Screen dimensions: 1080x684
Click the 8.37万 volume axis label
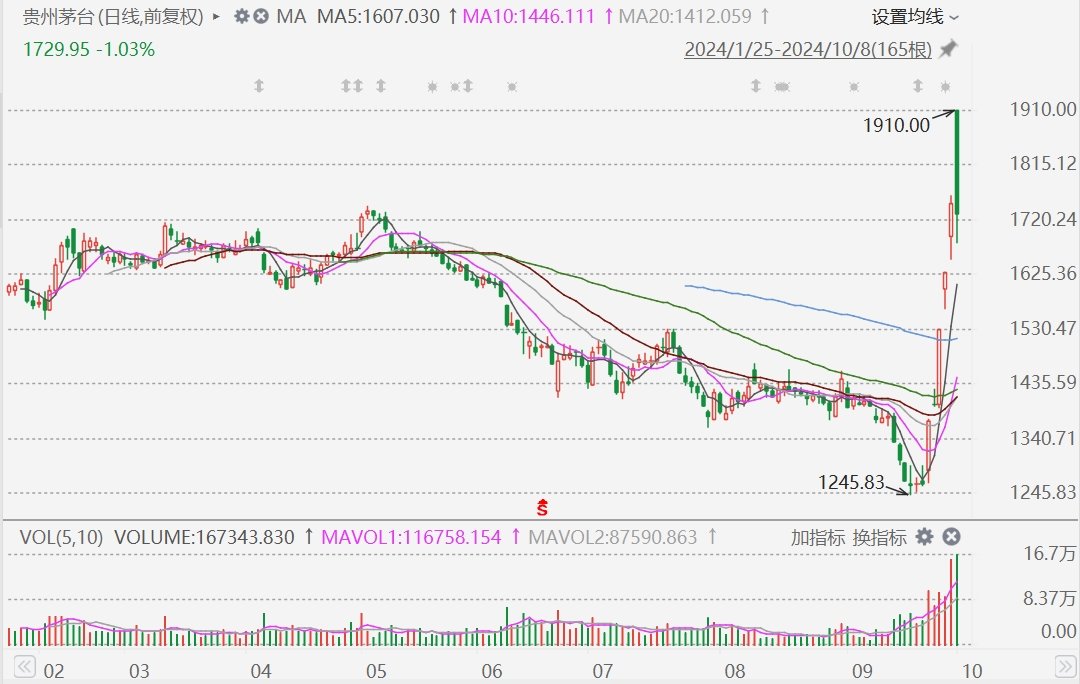[1050, 598]
